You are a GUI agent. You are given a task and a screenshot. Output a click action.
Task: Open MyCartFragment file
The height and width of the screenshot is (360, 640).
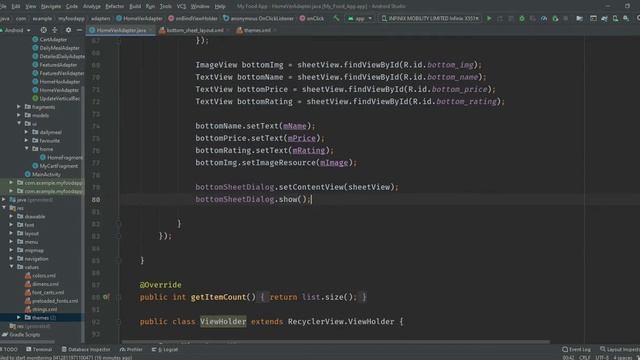click(59, 166)
